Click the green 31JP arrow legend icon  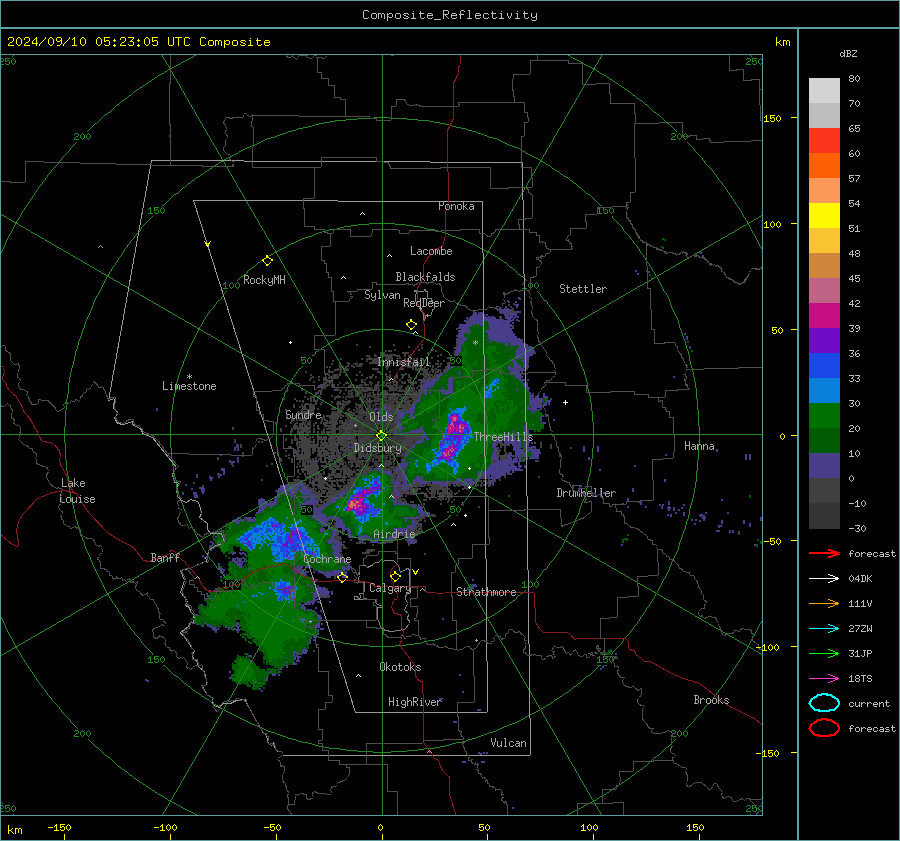coord(824,653)
